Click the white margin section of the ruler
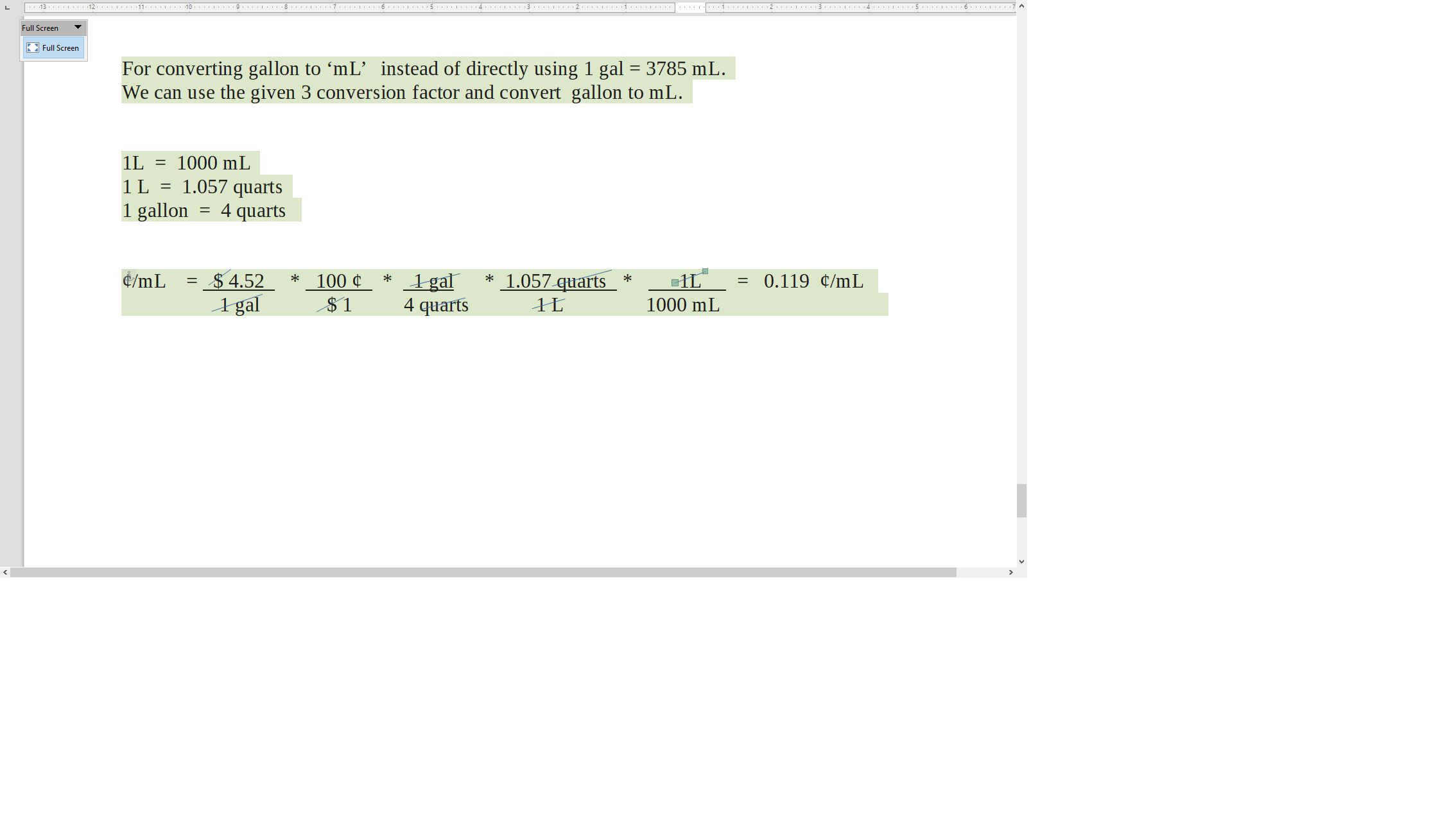The height and width of the screenshot is (832, 1456). pyautogui.click(x=690, y=7)
